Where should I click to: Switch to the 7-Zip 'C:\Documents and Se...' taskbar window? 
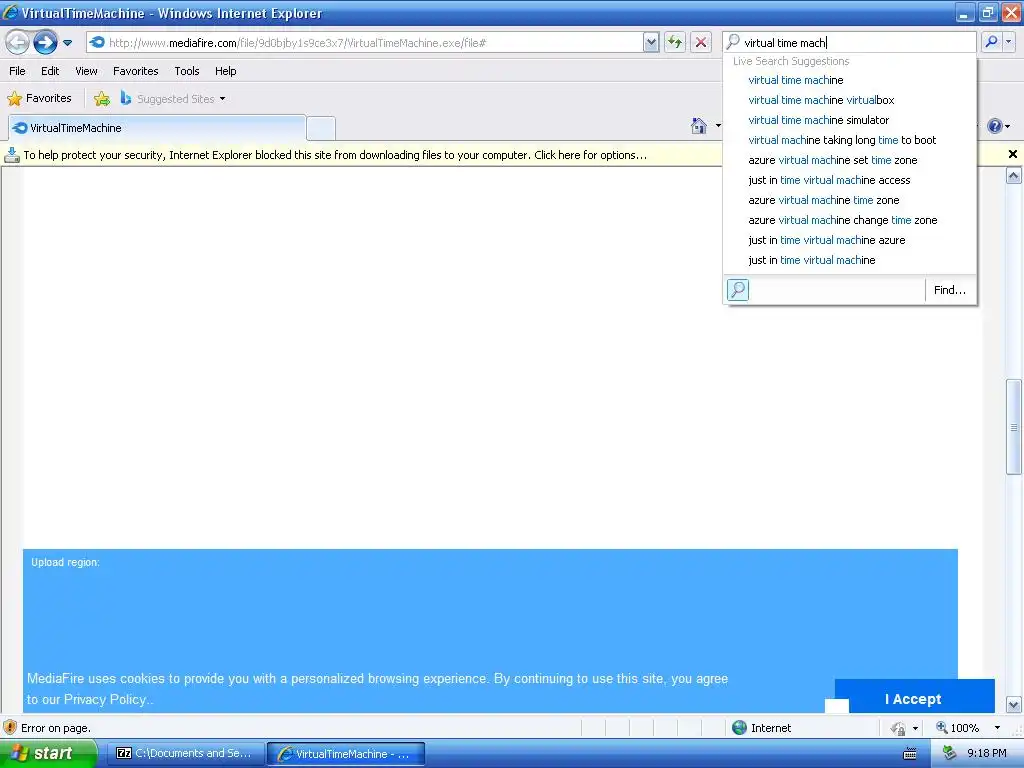point(185,754)
